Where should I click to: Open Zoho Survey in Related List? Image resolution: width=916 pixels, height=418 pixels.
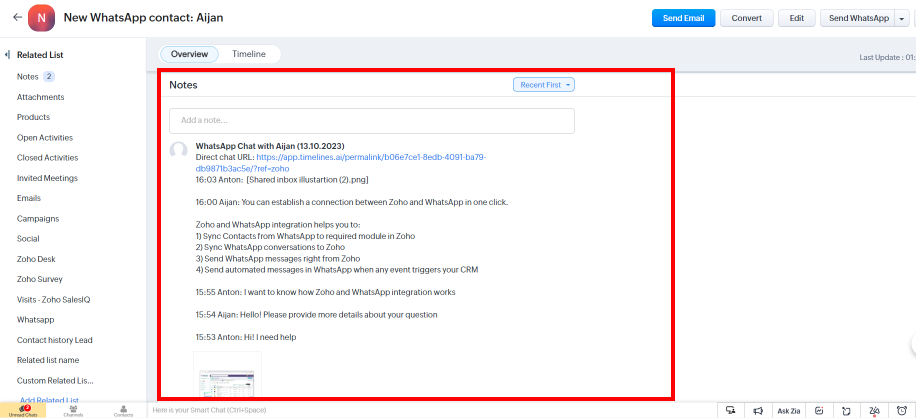40,279
